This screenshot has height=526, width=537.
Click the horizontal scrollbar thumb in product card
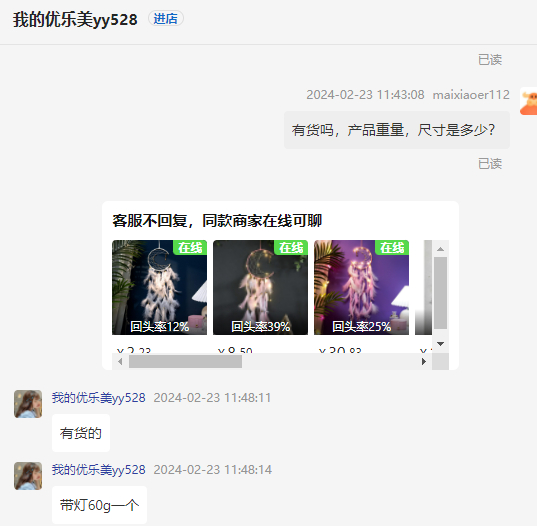coord(185,362)
